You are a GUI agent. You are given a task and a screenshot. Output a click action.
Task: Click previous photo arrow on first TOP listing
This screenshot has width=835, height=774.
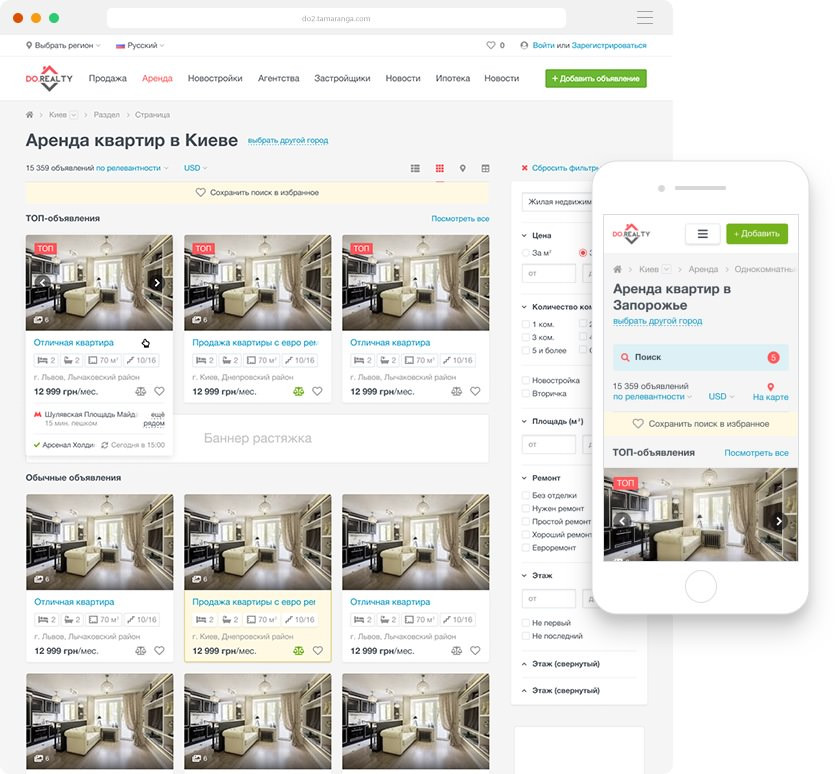pos(43,282)
